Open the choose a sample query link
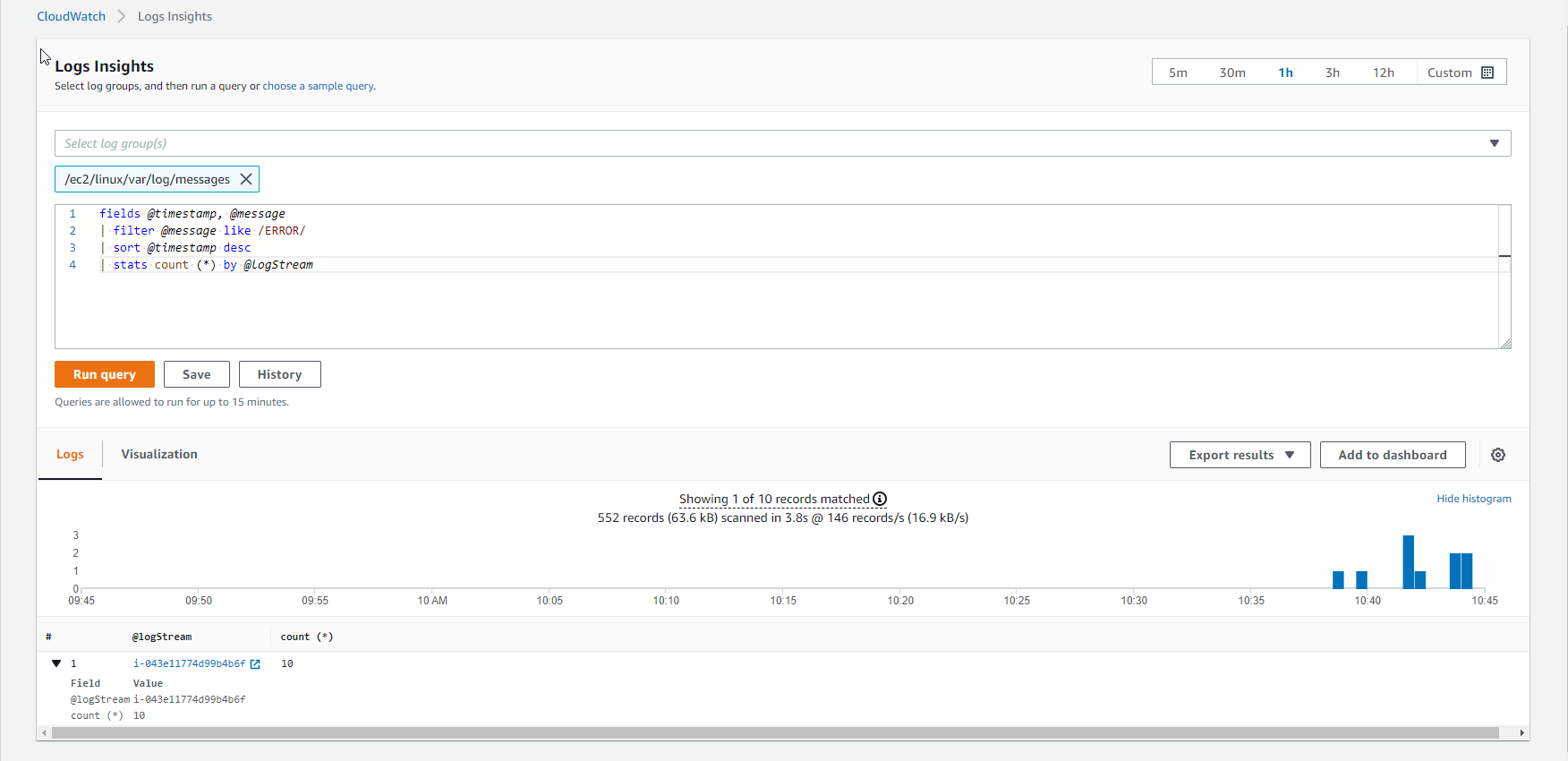Image resolution: width=1568 pixels, height=761 pixels. [x=318, y=86]
